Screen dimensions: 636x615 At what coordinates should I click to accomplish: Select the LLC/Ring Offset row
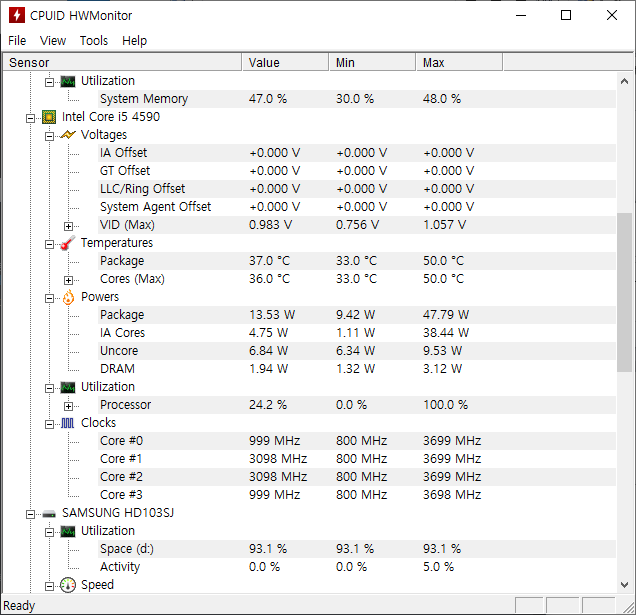tap(357, 189)
